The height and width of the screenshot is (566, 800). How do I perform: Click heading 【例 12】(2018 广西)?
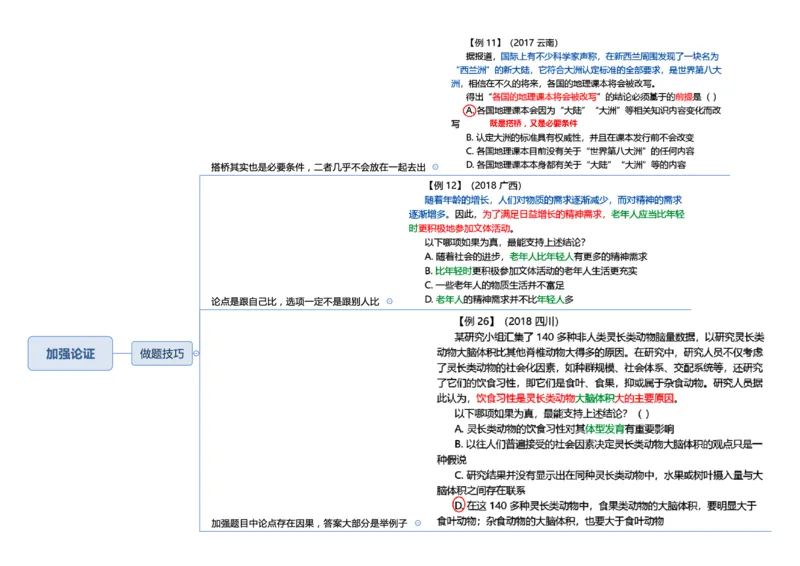point(474,186)
